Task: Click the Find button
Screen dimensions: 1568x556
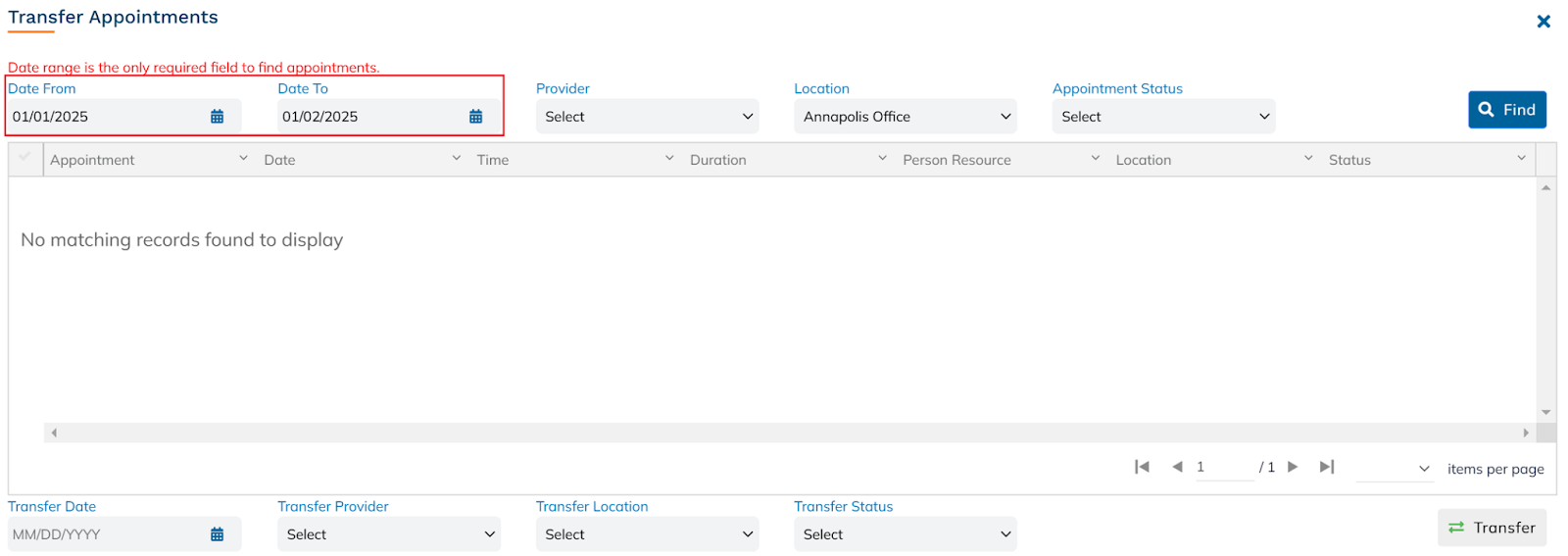Action: point(1506,110)
